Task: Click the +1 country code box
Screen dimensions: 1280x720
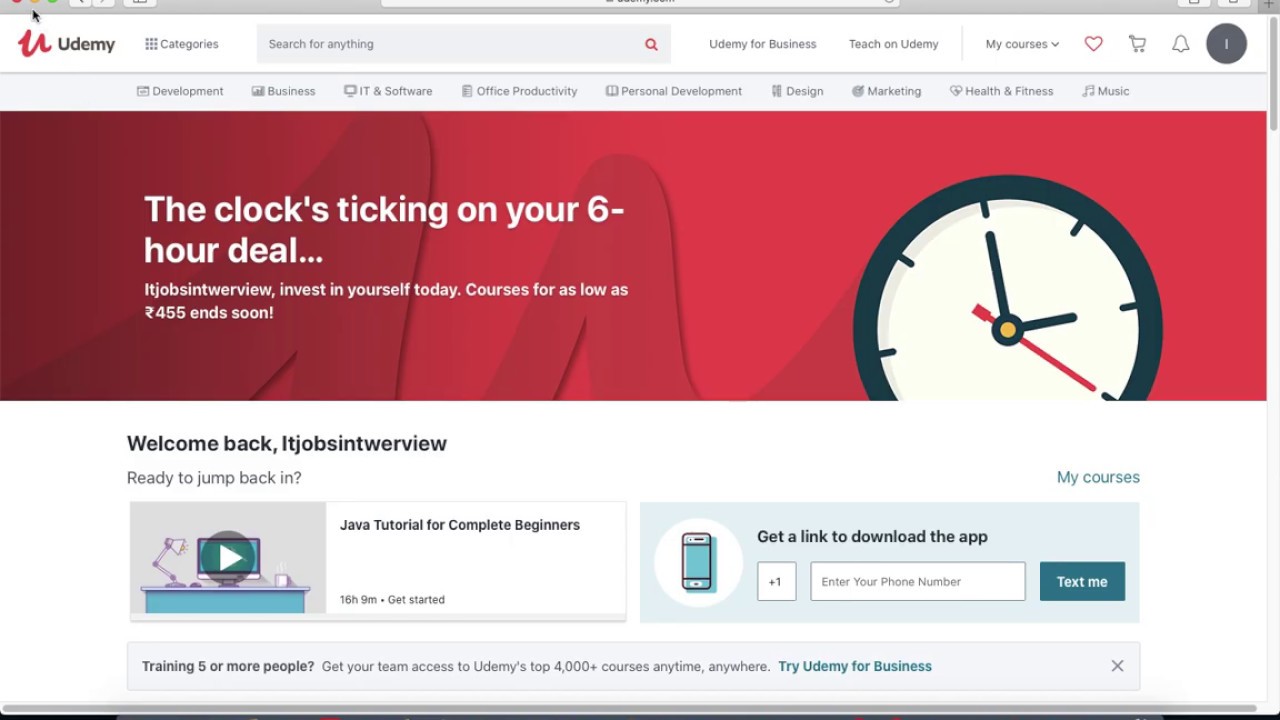Action: (776, 581)
